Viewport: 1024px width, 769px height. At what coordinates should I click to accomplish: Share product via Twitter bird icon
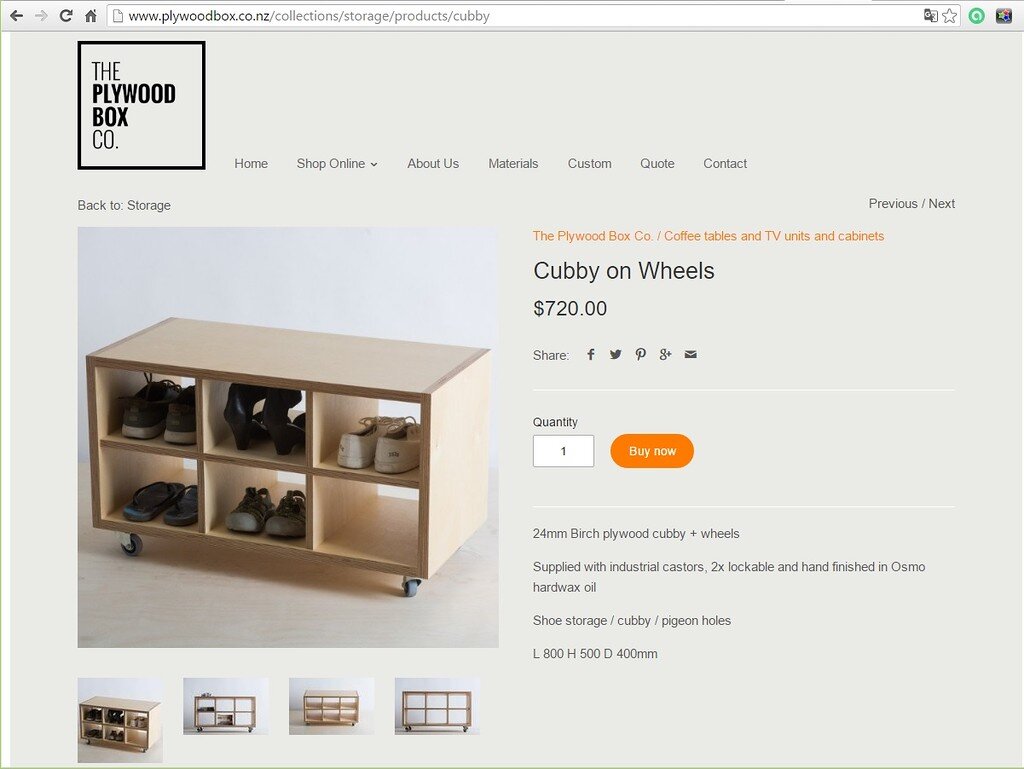coord(615,354)
